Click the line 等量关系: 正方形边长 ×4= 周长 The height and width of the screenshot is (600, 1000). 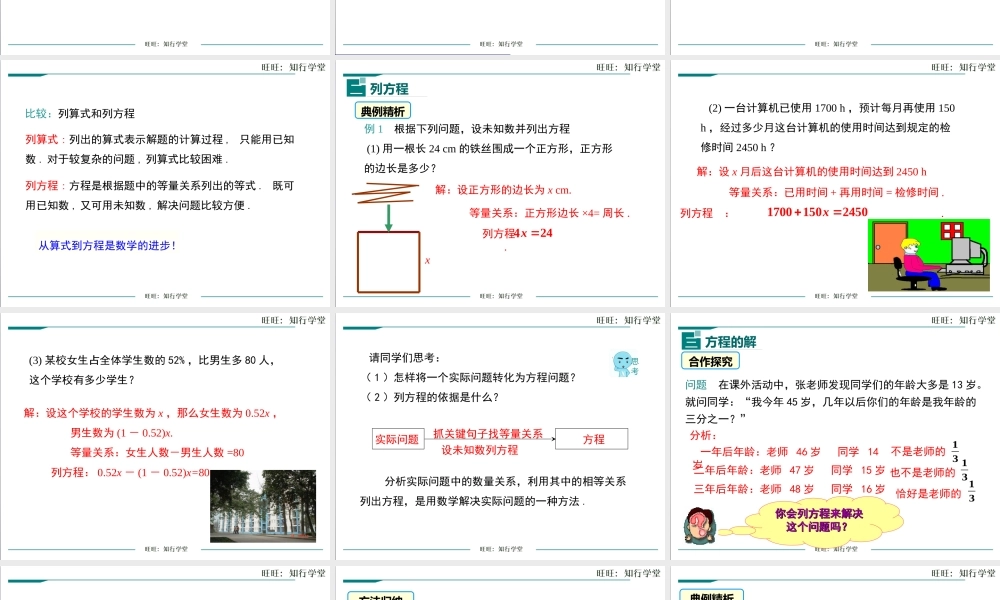pos(549,213)
